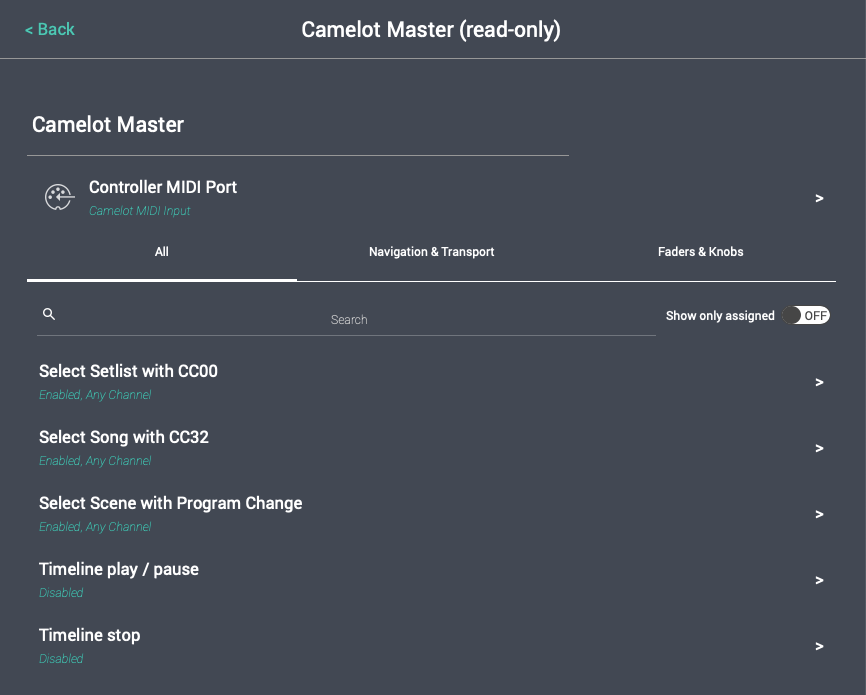Viewport: 866px width, 695px height.
Task: Select the Select Setlist with CC00 row
Action: point(128,371)
